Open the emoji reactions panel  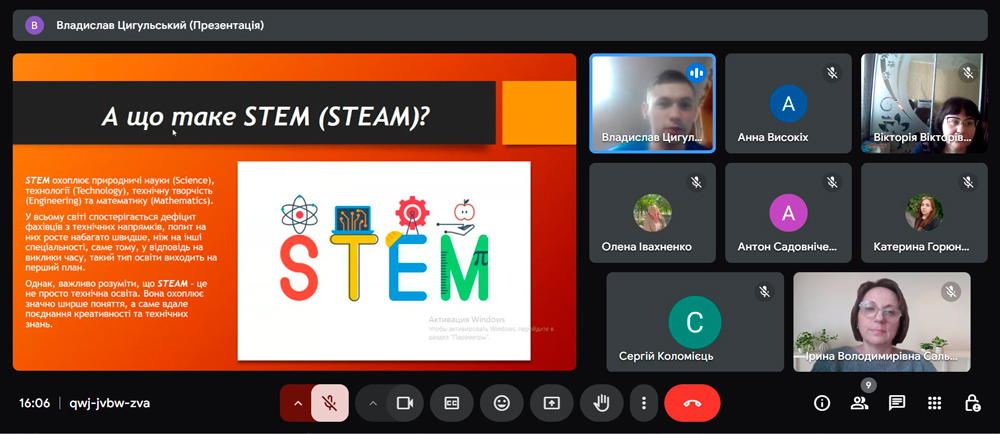tap(502, 403)
